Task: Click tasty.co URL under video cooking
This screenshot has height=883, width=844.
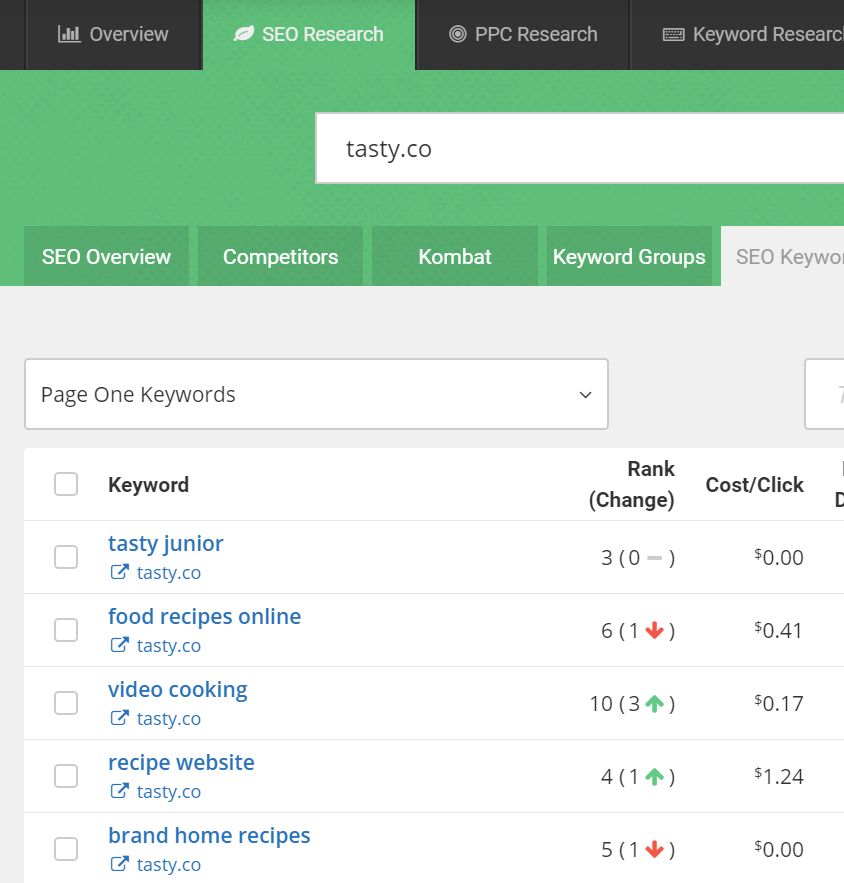Action: 168,719
